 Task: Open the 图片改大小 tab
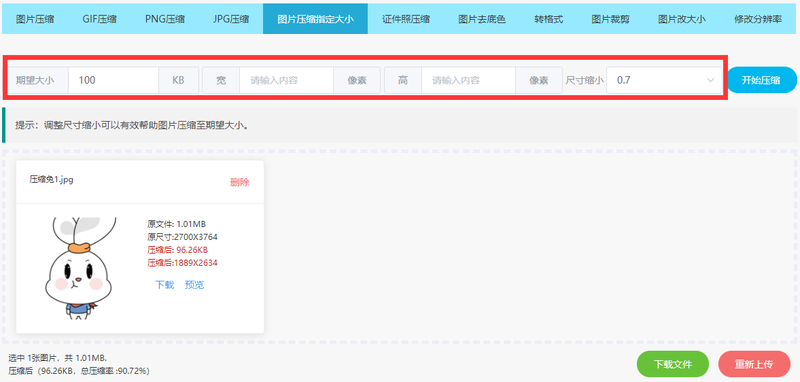coord(682,19)
